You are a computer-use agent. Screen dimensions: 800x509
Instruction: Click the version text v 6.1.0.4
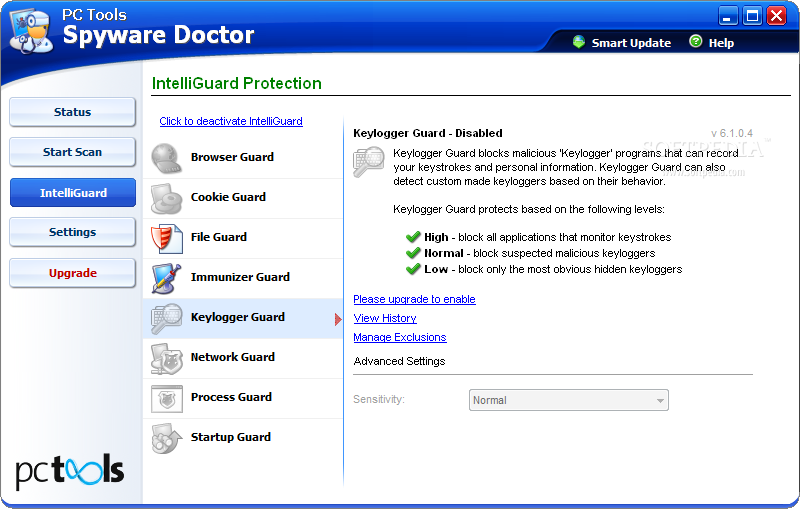click(732, 133)
